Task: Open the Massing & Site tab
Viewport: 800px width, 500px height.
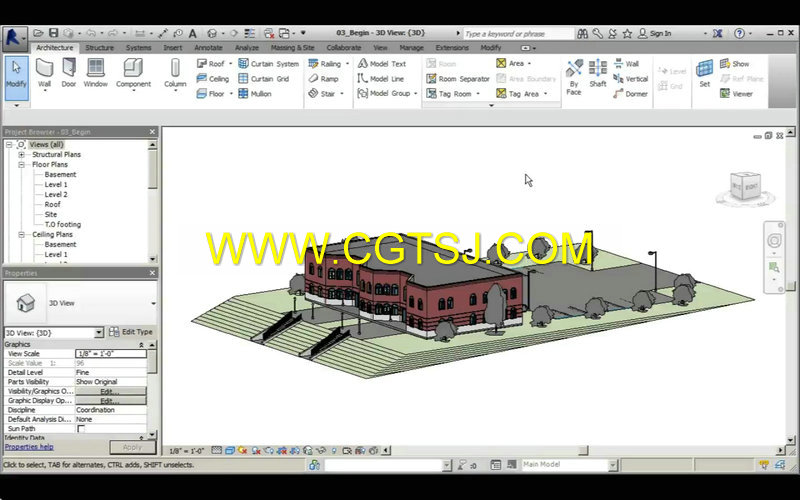Action: pyautogui.click(x=292, y=47)
